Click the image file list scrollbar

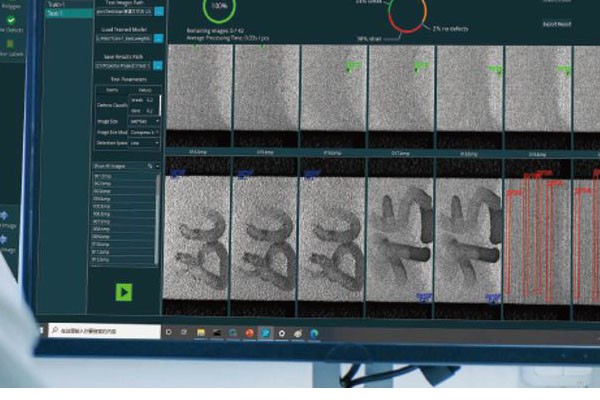tap(157, 218)
